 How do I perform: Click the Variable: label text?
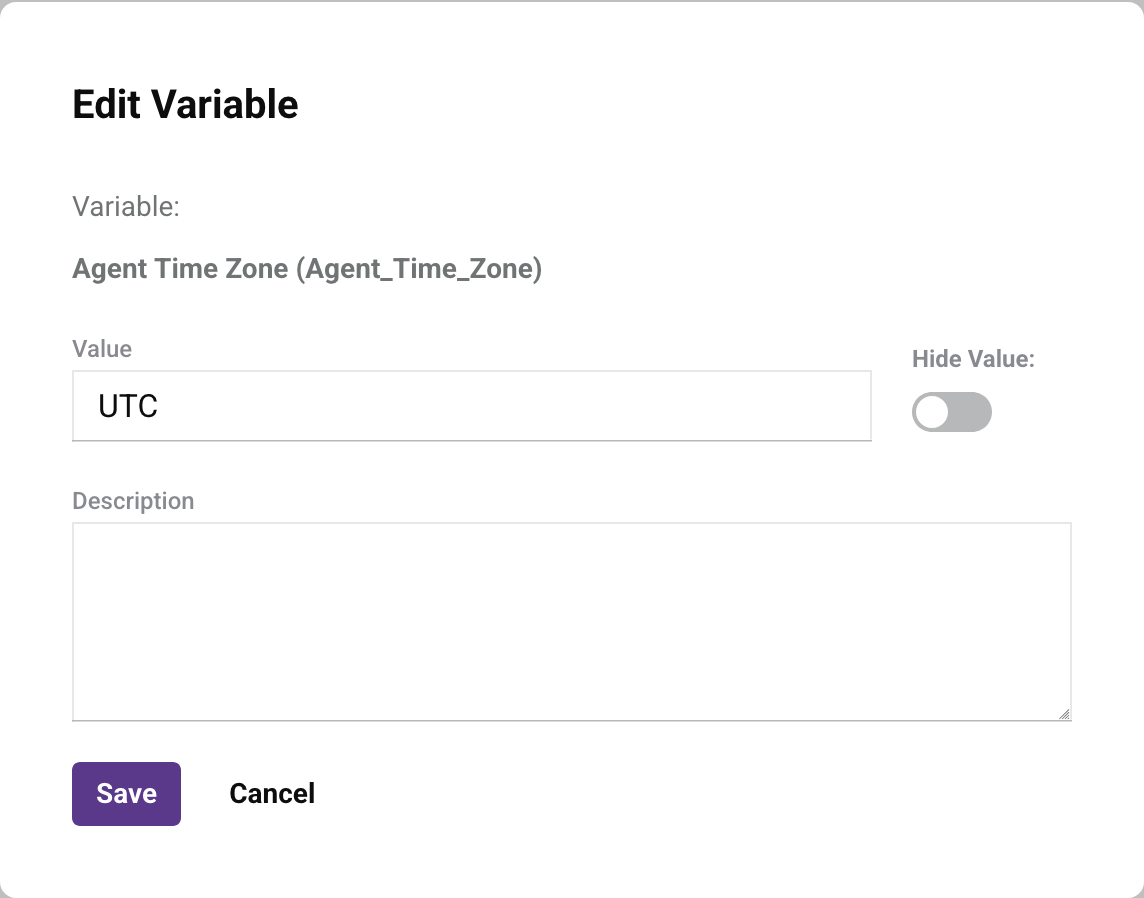(x=126, y=206)
